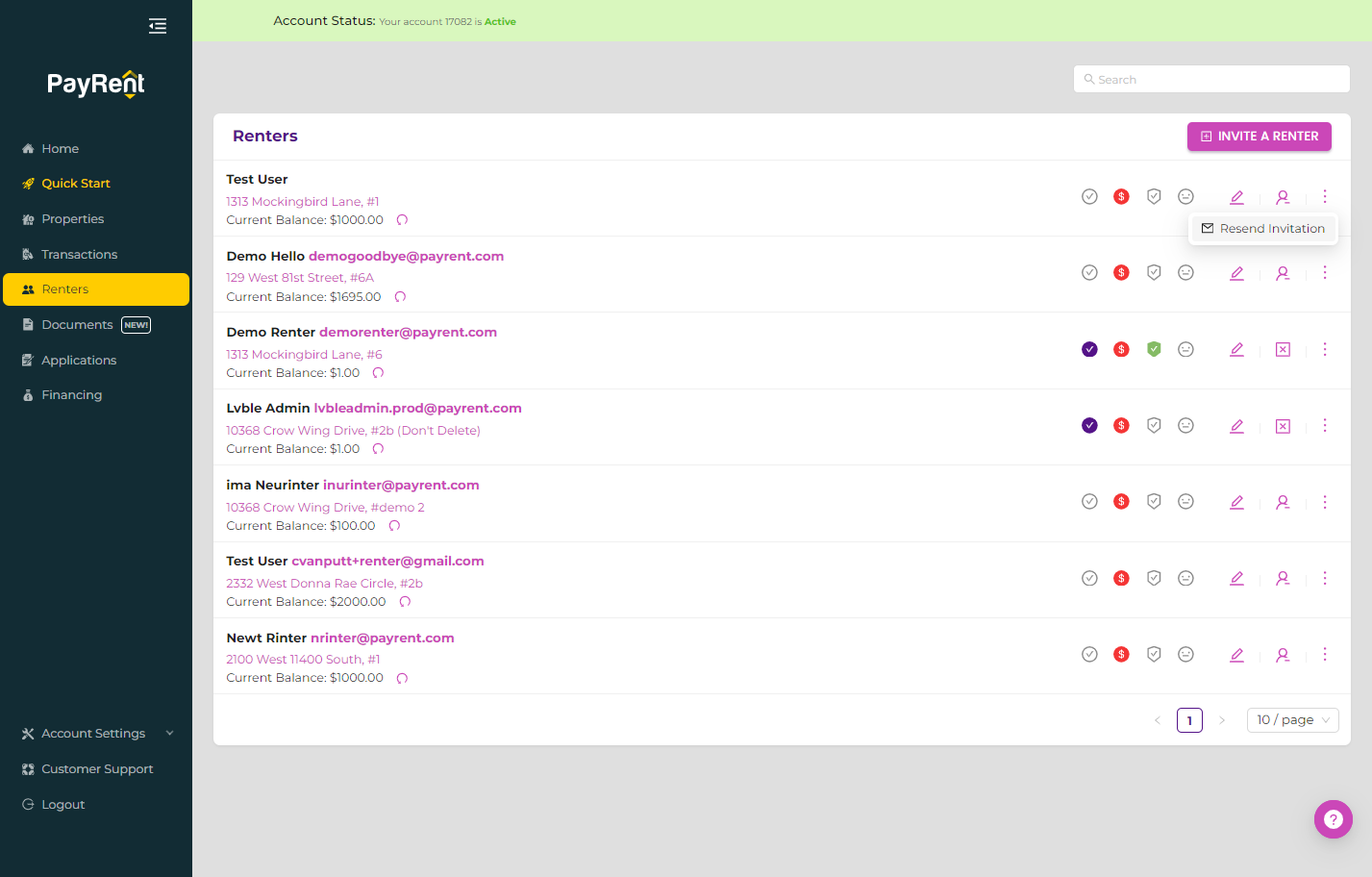Screen dimensions: 1372x877
Task: Click green shield icon for Demo Renter
Action: click(1154, 349)
